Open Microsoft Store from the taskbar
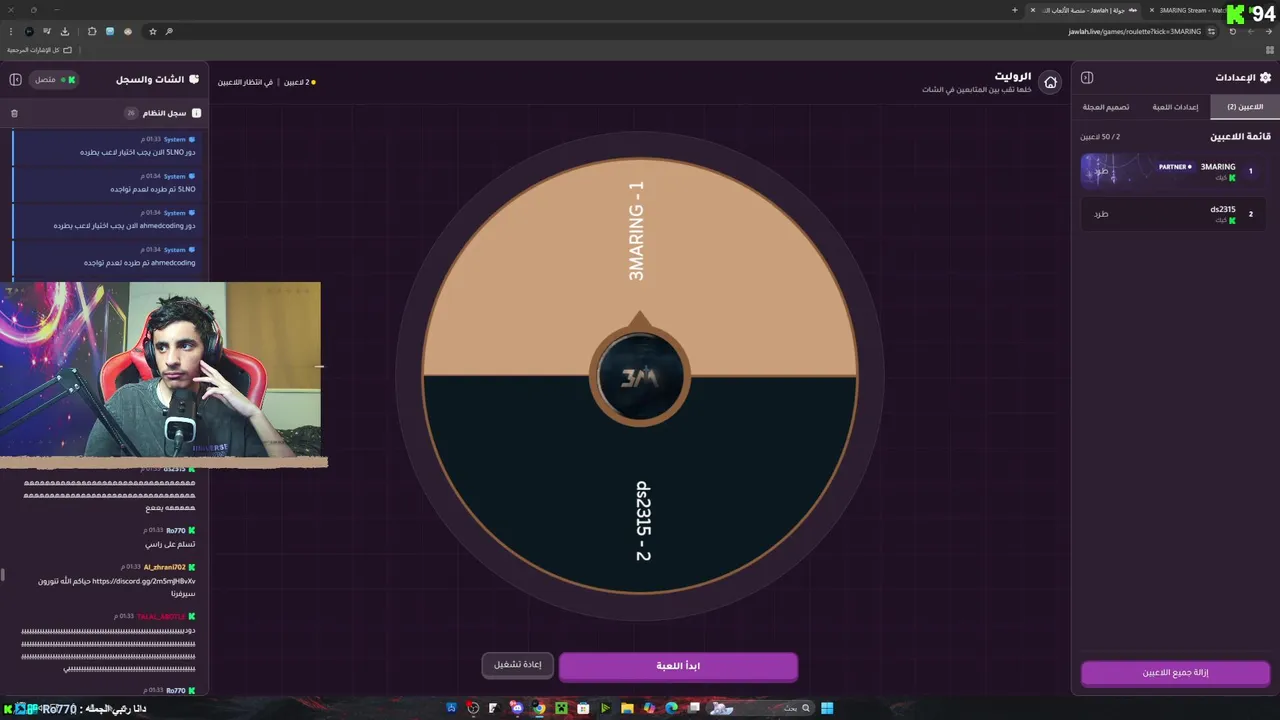Viewport: 1280px width, 720px height. [583, 708]
